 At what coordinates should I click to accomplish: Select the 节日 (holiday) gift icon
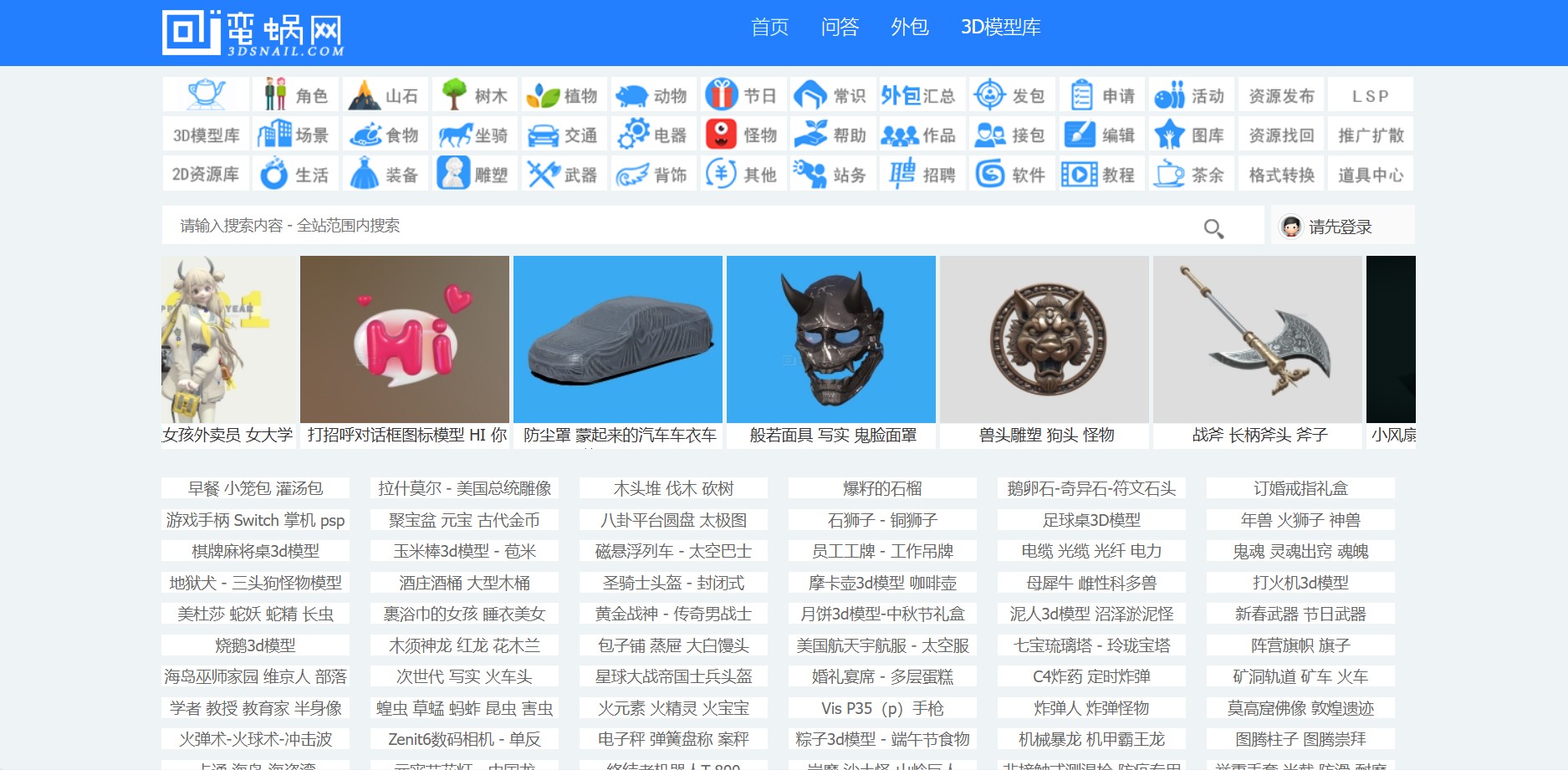(x=743, y=95)
